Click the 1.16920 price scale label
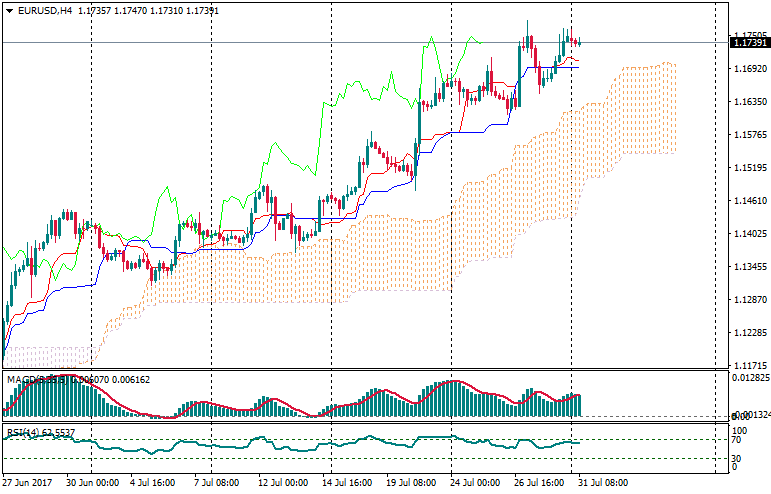This screenshot has height=494, width=771. click(749, 69)
